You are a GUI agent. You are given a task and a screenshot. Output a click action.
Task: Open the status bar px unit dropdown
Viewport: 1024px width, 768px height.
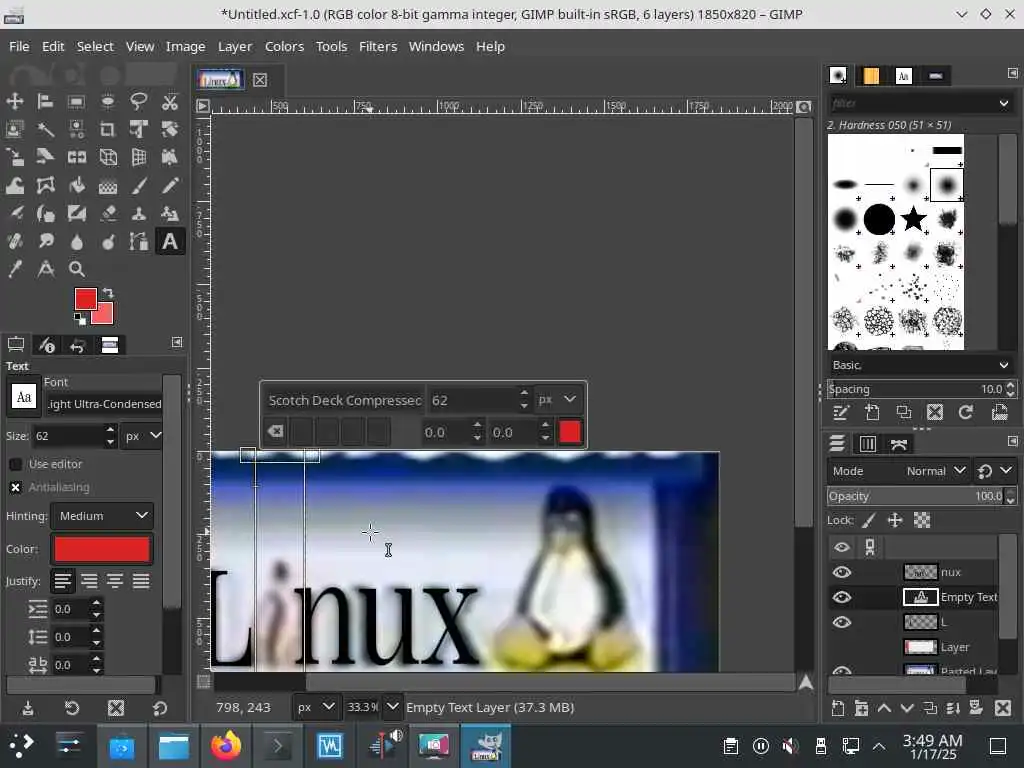(315, 707)
